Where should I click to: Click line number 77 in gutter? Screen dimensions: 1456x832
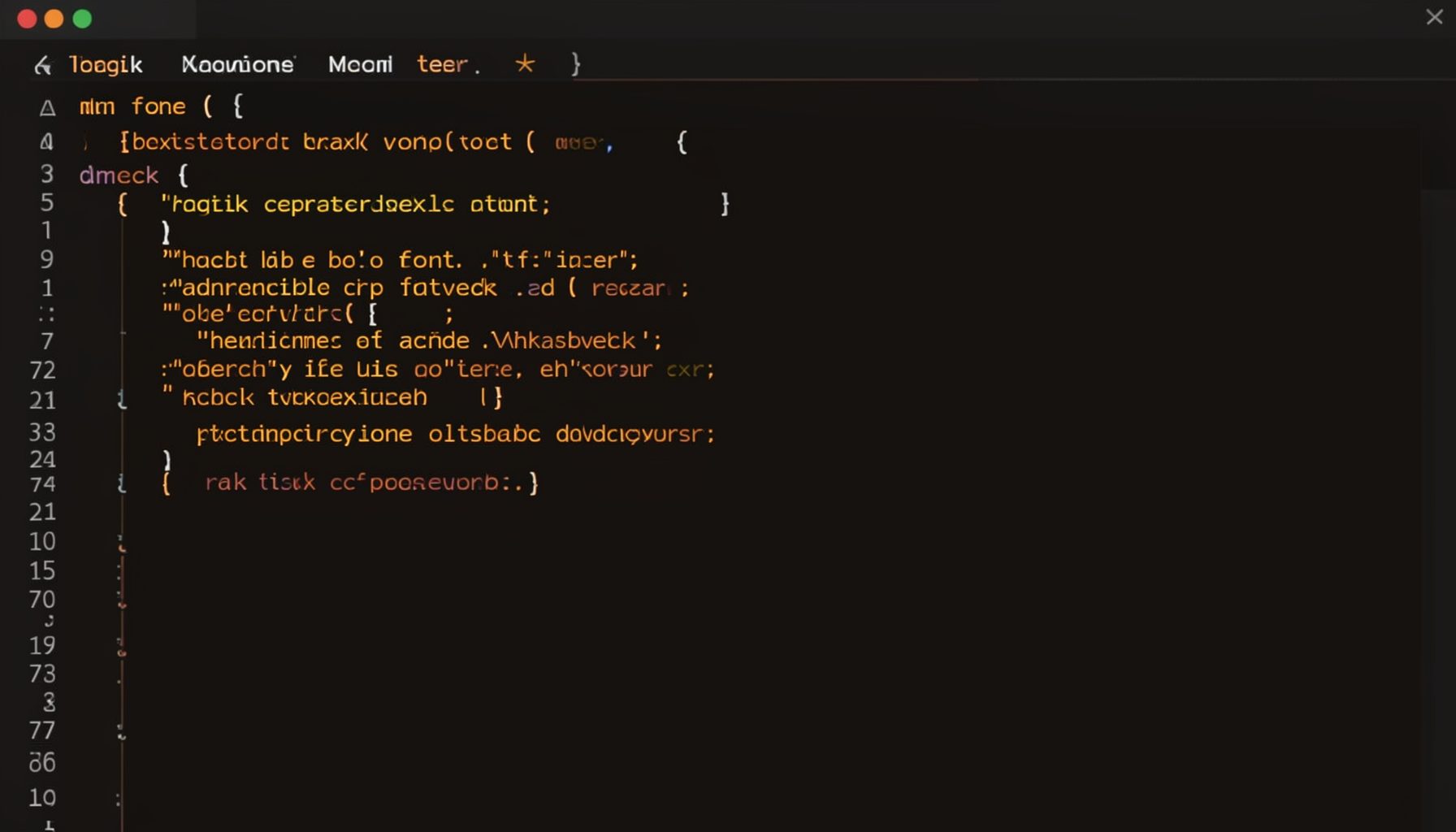[42, 731]
